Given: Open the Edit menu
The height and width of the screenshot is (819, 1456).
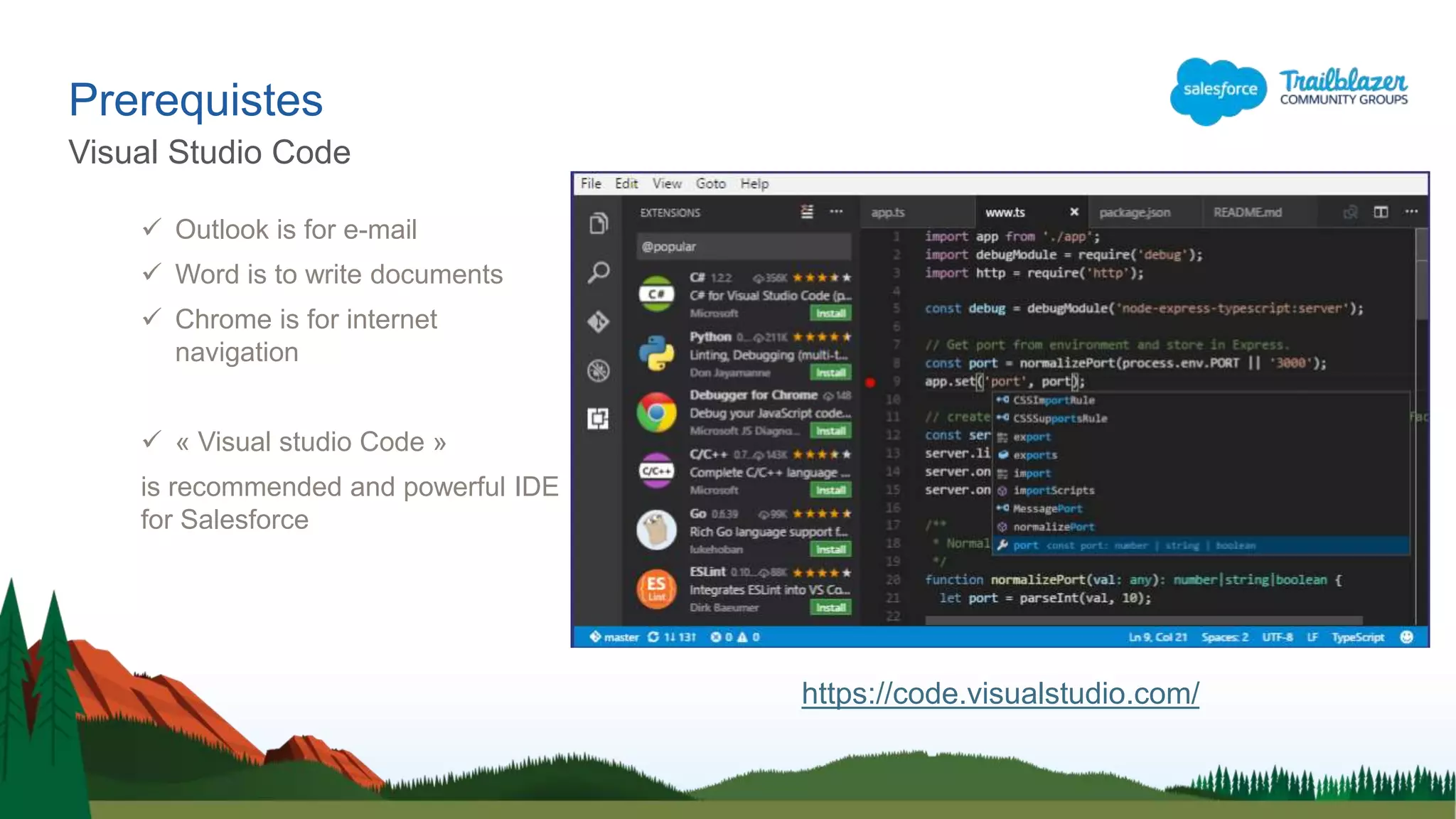Looking at the screenshot, I should click(626, 183).
